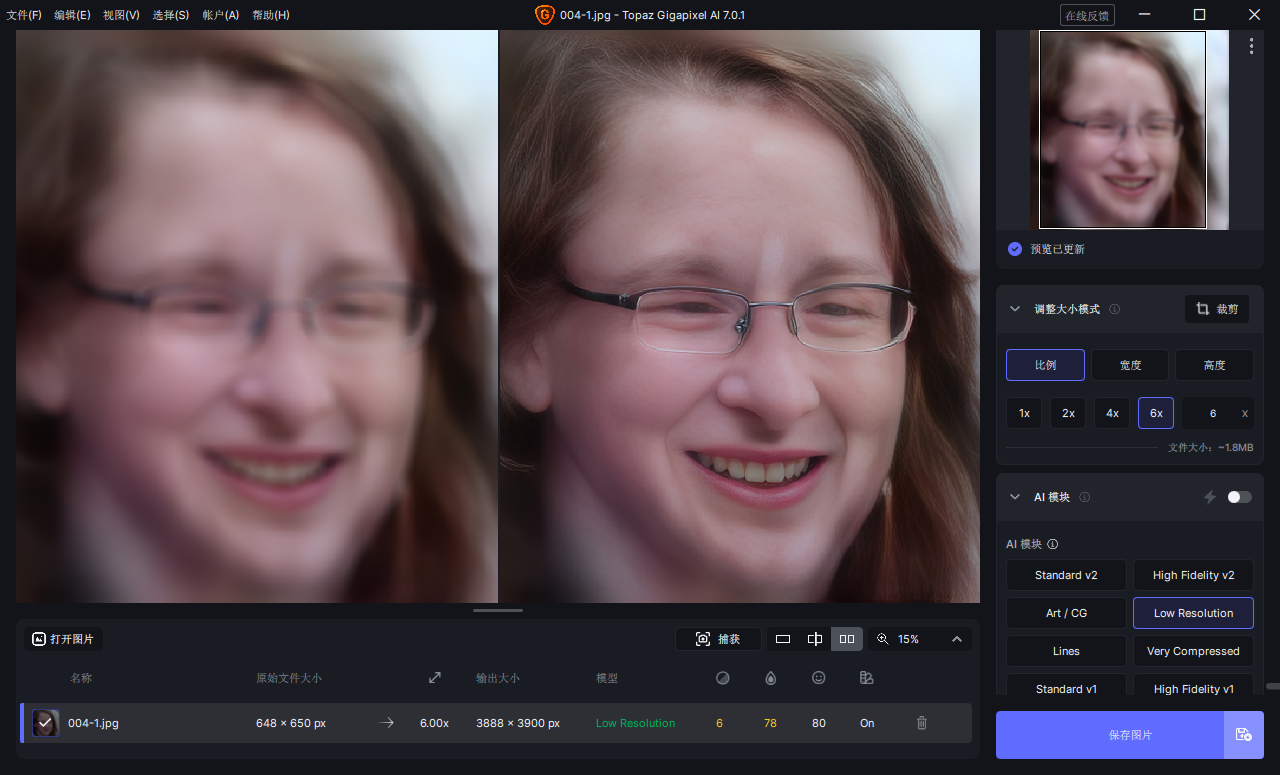Click the face recovery smiley column icon
The image size is (1280, 775).
coord(818,678)
